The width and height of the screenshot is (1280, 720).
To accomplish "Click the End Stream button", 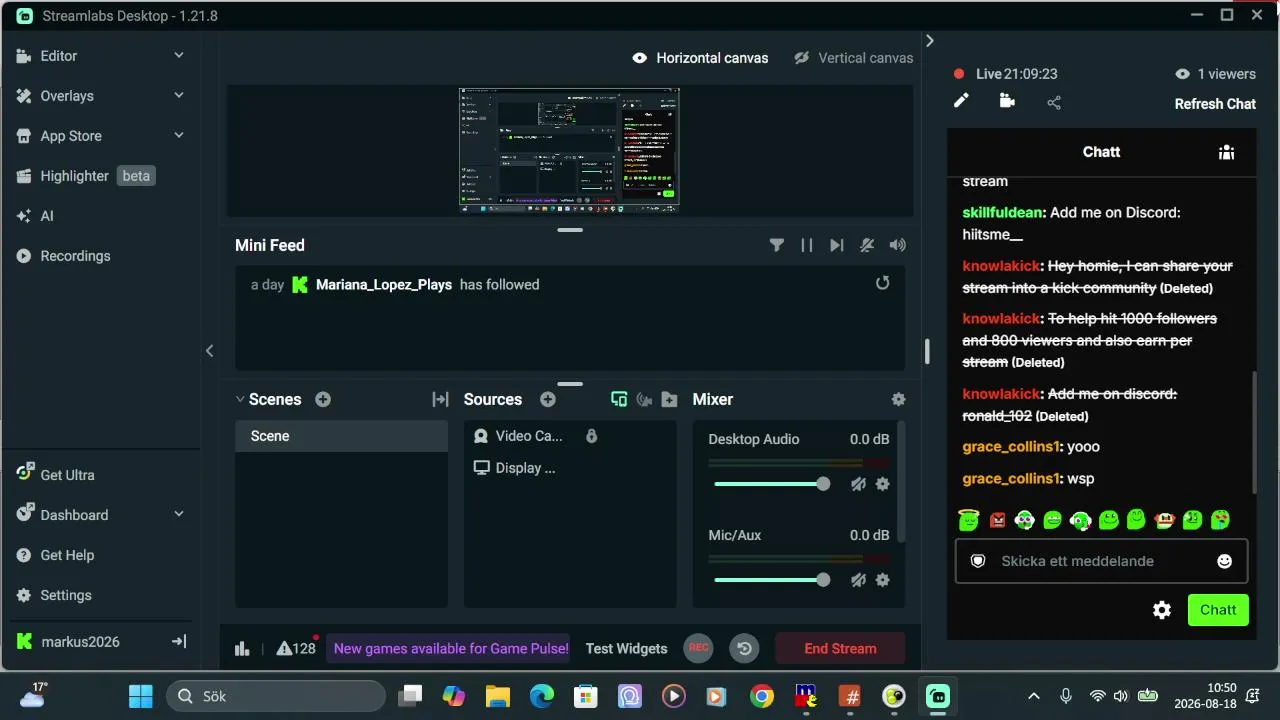I will (x=840, y=648).
